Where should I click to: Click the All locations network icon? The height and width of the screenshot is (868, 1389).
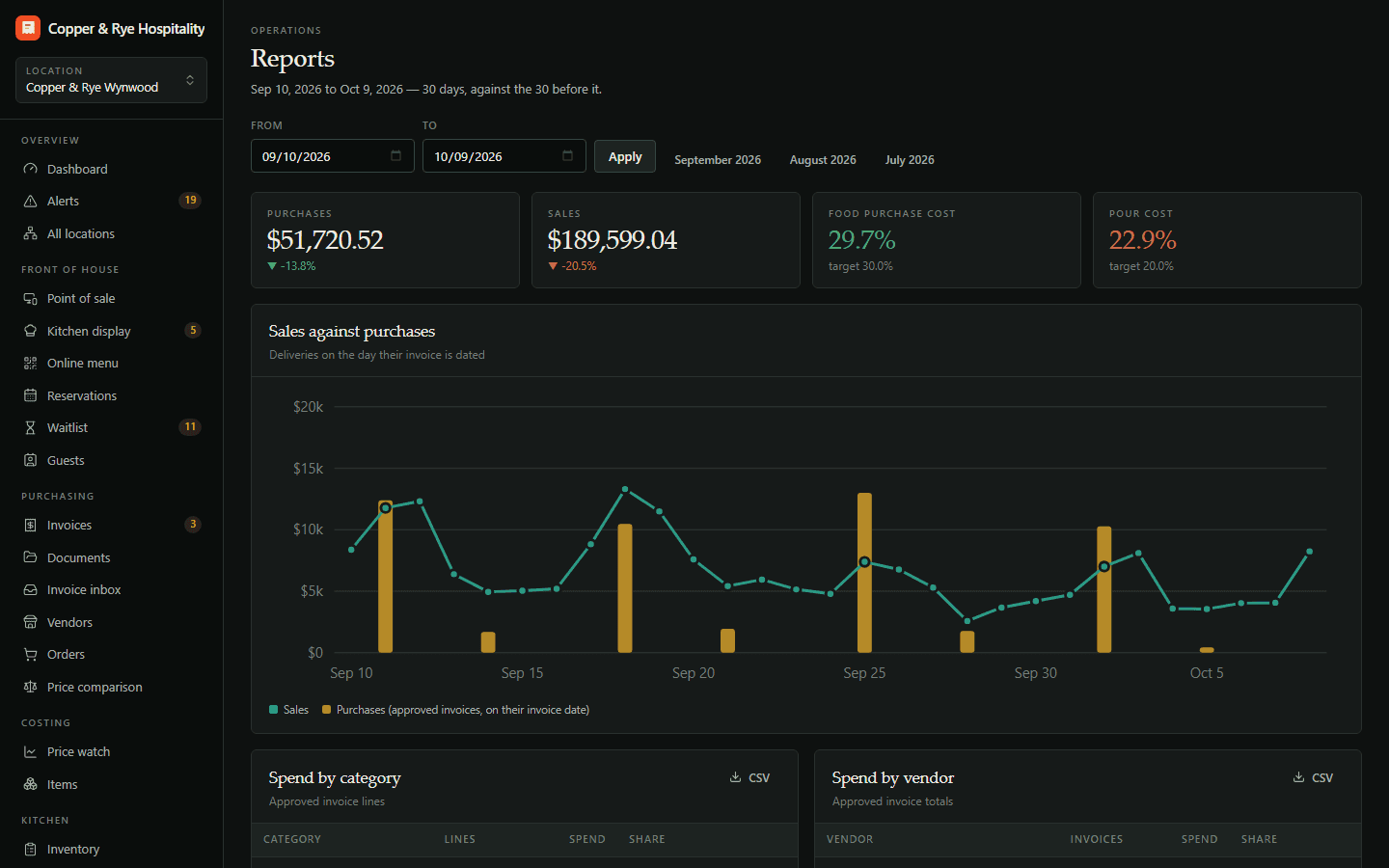30,233
